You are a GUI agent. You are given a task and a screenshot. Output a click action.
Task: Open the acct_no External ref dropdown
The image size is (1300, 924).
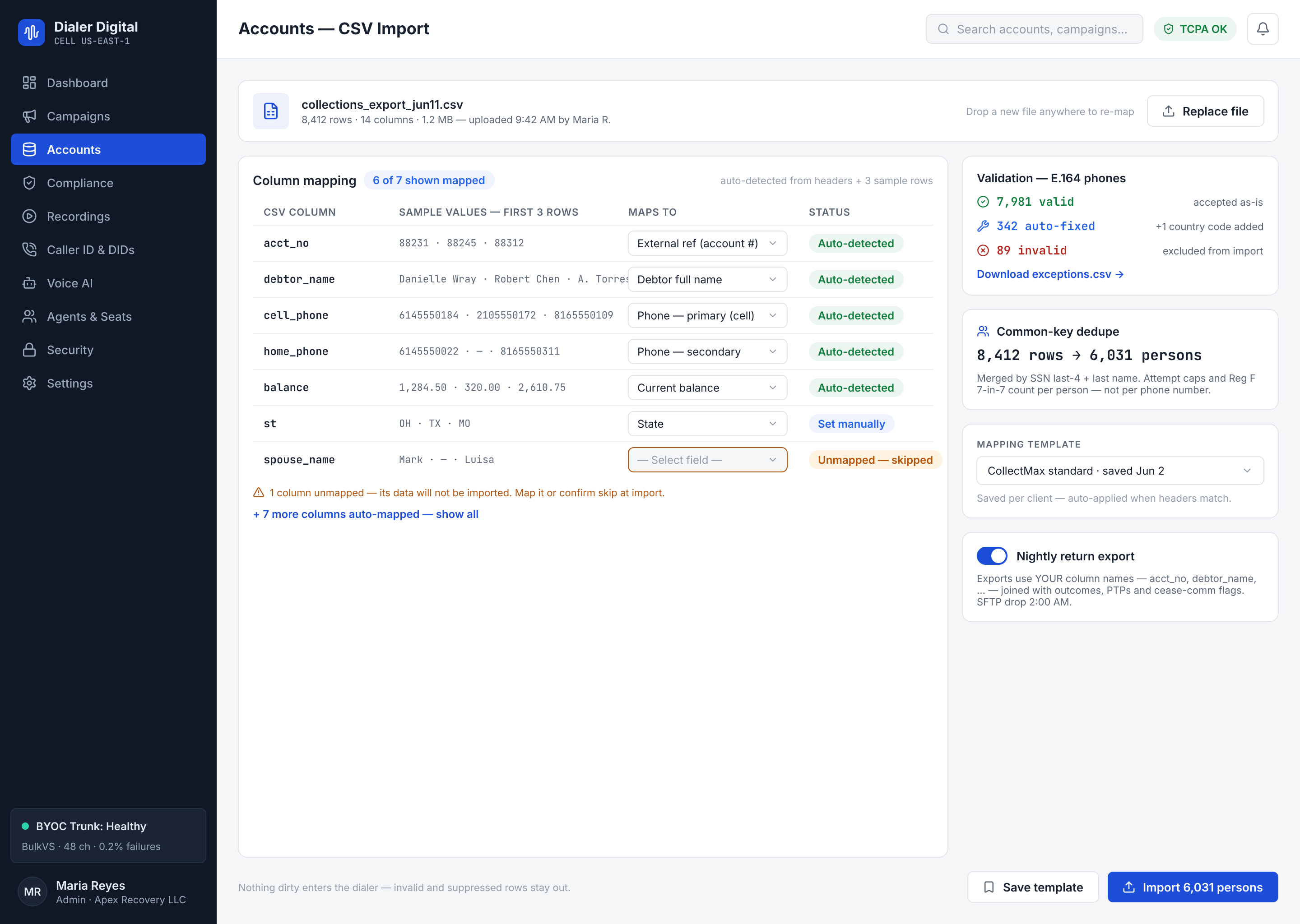point(707,244)
